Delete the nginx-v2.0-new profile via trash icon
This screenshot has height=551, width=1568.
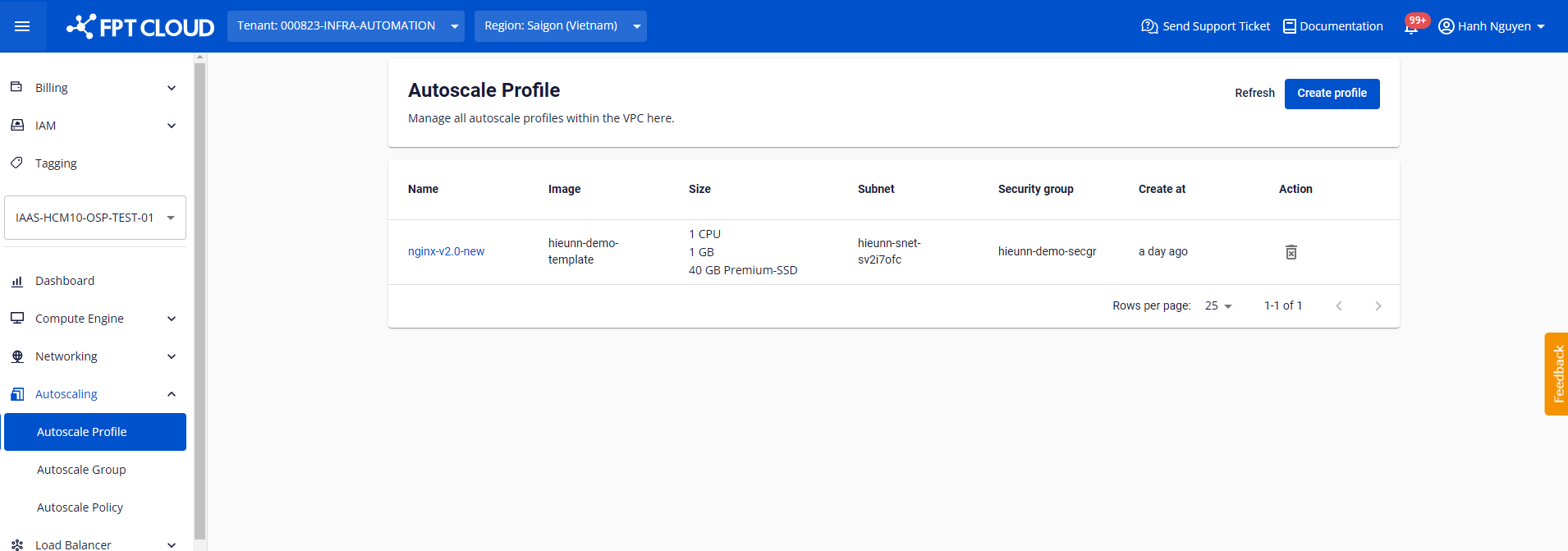(1291, 252)
